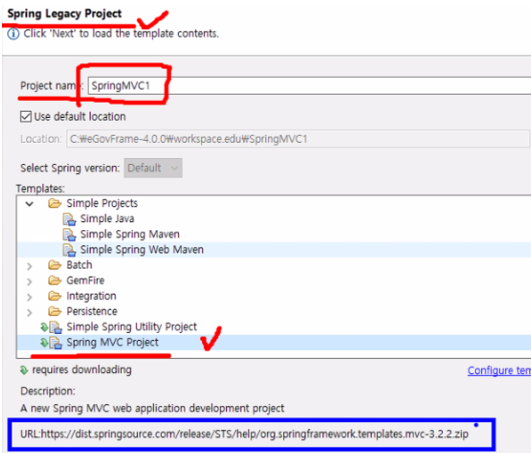Click the Project name input field
Viewport: 531px width, 453px height.
309,86
